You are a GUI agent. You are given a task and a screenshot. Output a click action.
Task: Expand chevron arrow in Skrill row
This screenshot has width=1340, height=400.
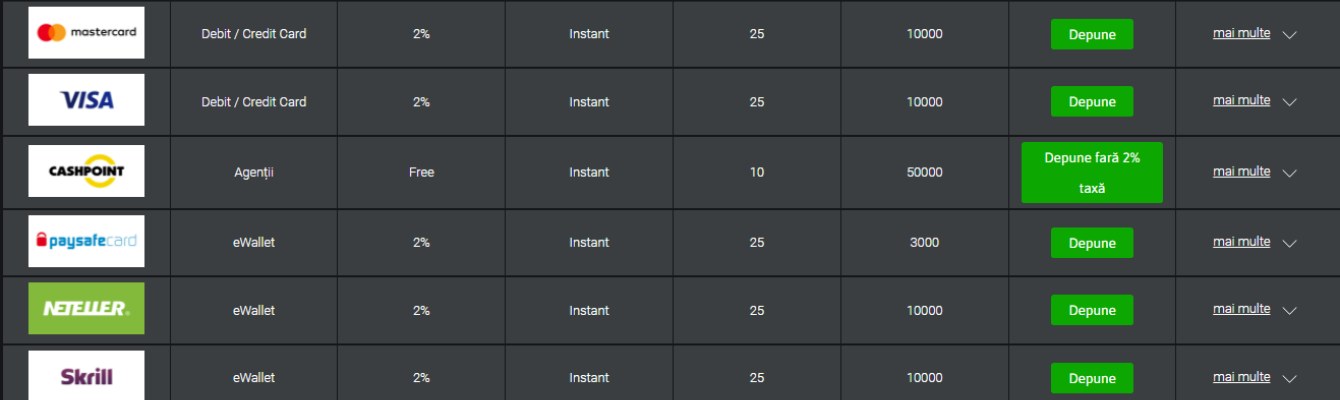[x=1289, y=379]
